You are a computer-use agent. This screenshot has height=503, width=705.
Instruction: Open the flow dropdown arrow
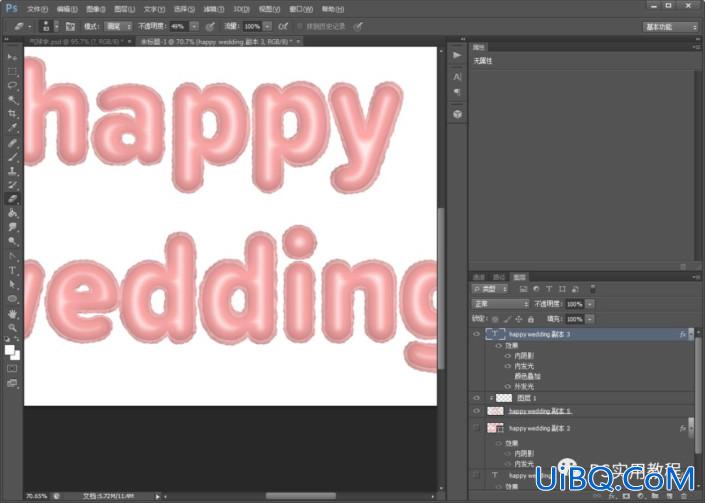tap(268, 27)
